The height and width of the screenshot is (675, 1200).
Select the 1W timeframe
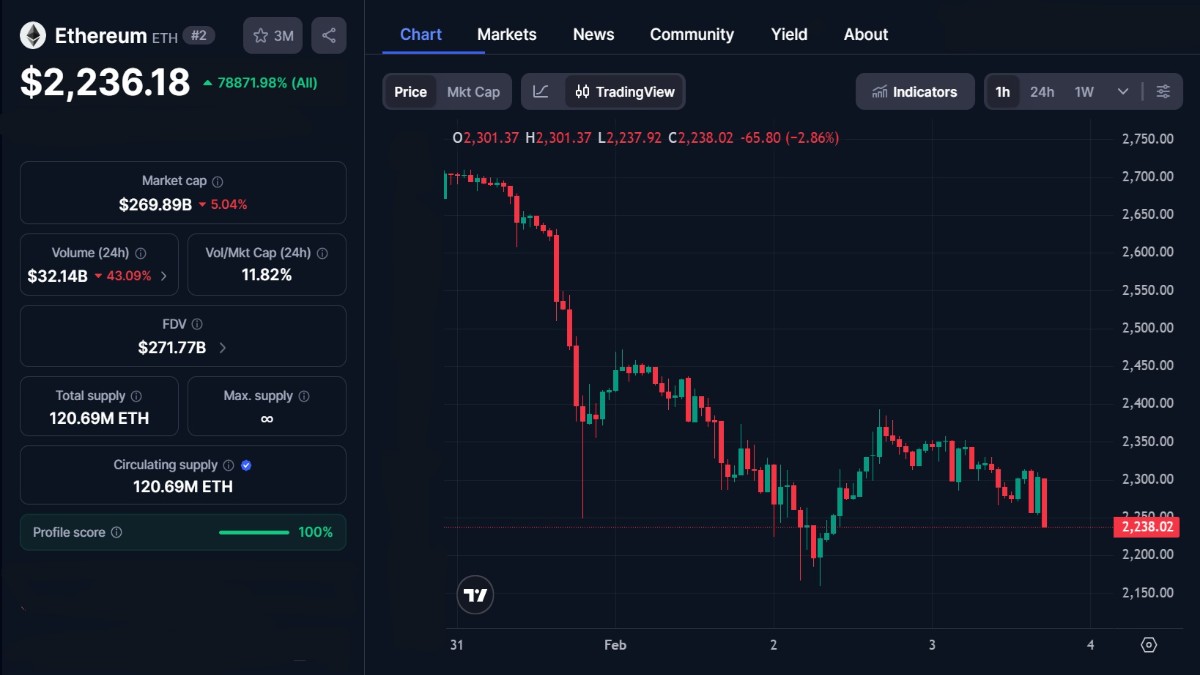pyautogui.click(x=1082, y=91)
